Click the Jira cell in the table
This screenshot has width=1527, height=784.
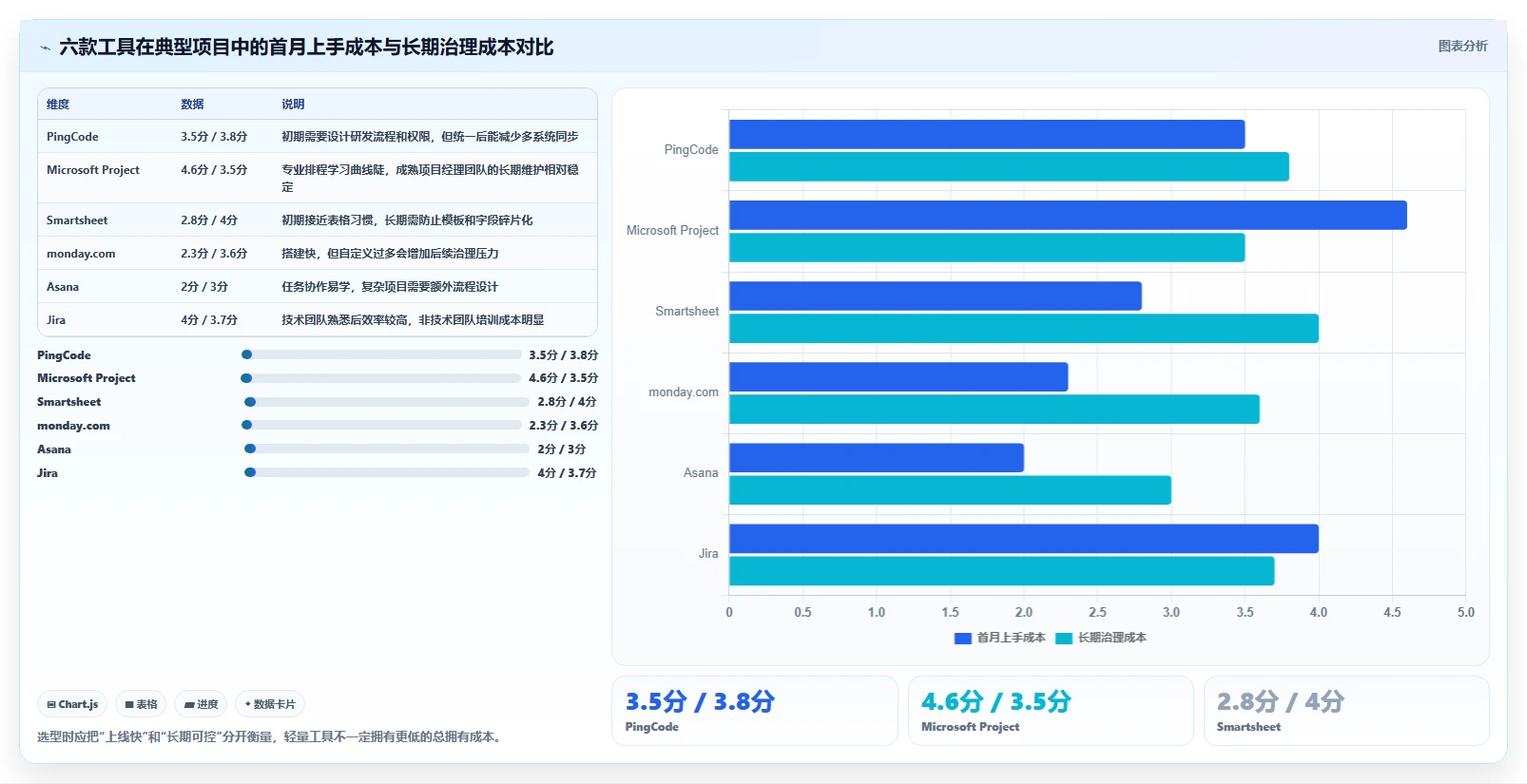(x=56, y=319)
